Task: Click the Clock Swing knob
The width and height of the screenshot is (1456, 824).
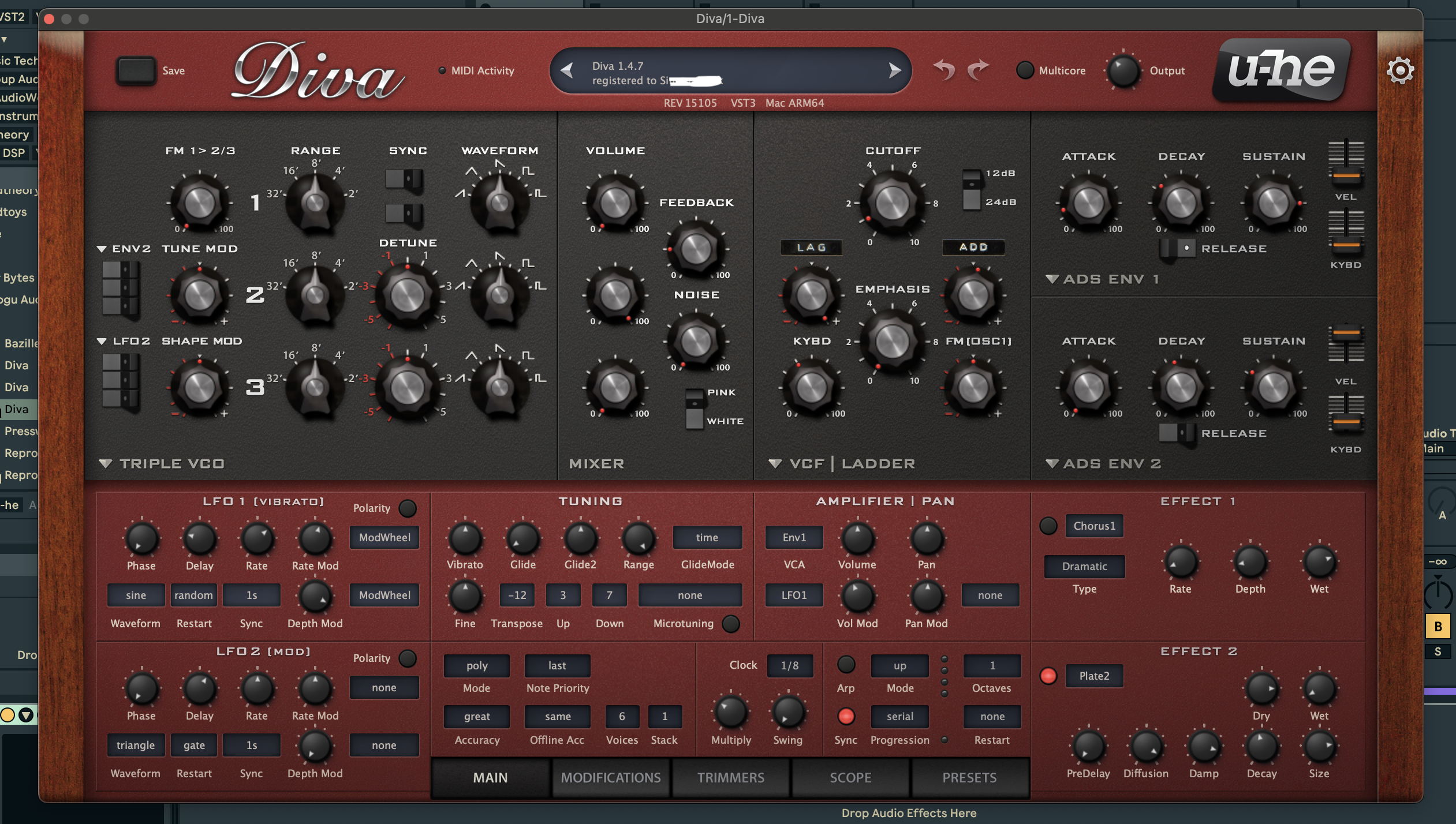Action: 788,711
